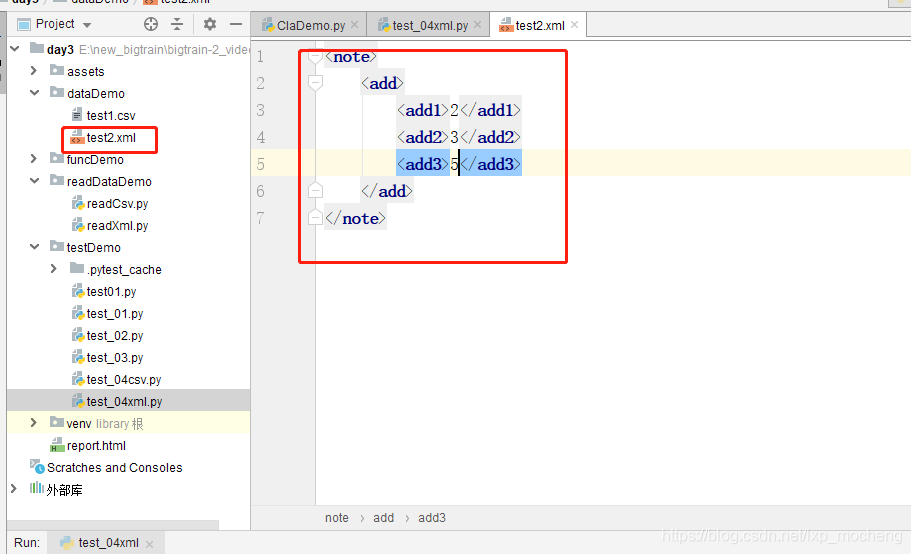The image size is (911, 554).
Task: Close the test_04xml run tab
Action: (150, 543)
